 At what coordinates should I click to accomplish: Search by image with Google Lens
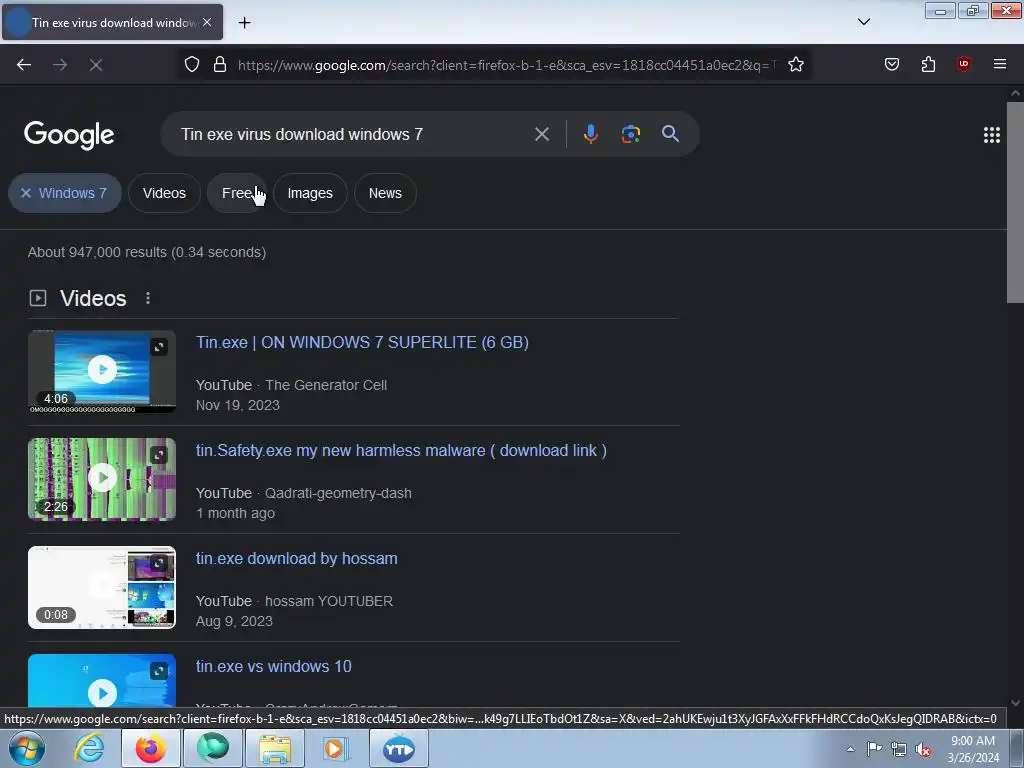point(630,134)
